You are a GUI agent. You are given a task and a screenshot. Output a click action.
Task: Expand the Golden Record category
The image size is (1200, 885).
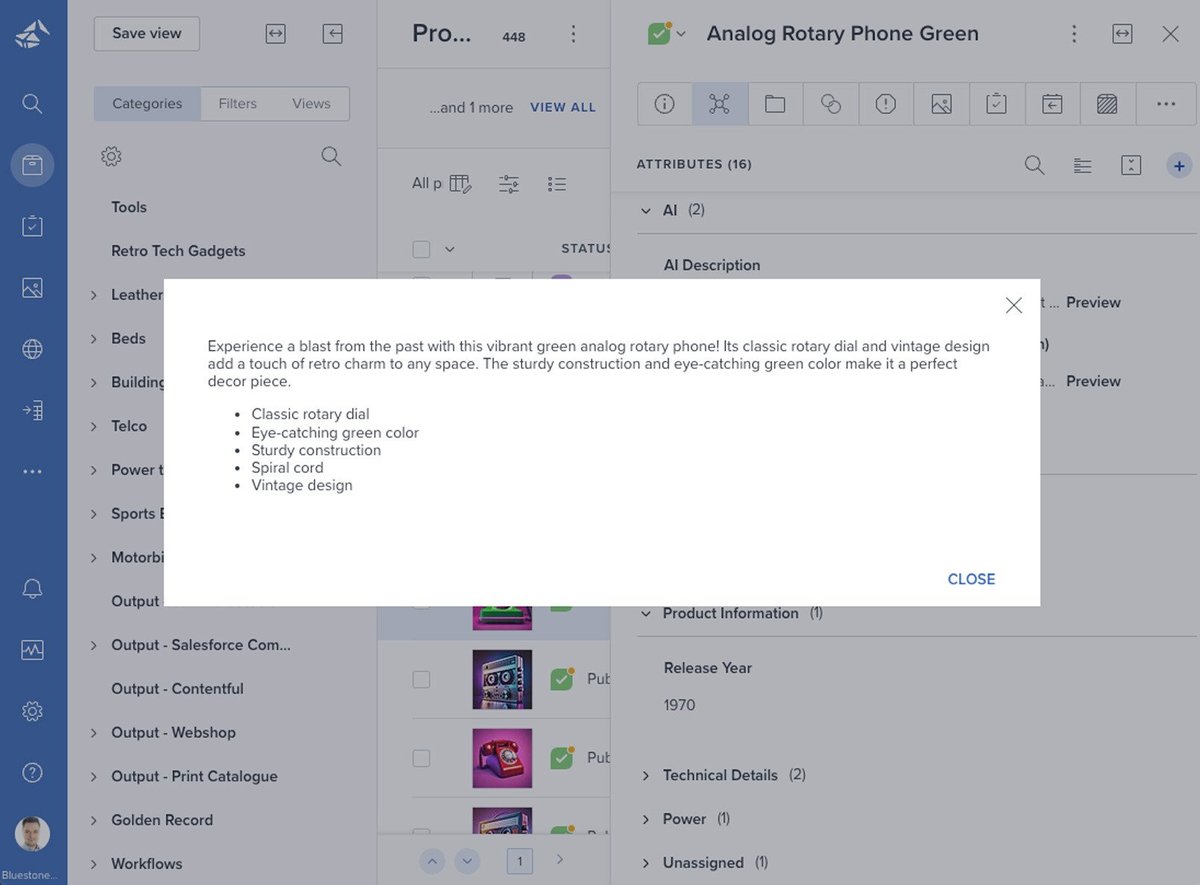click(93, 820)
